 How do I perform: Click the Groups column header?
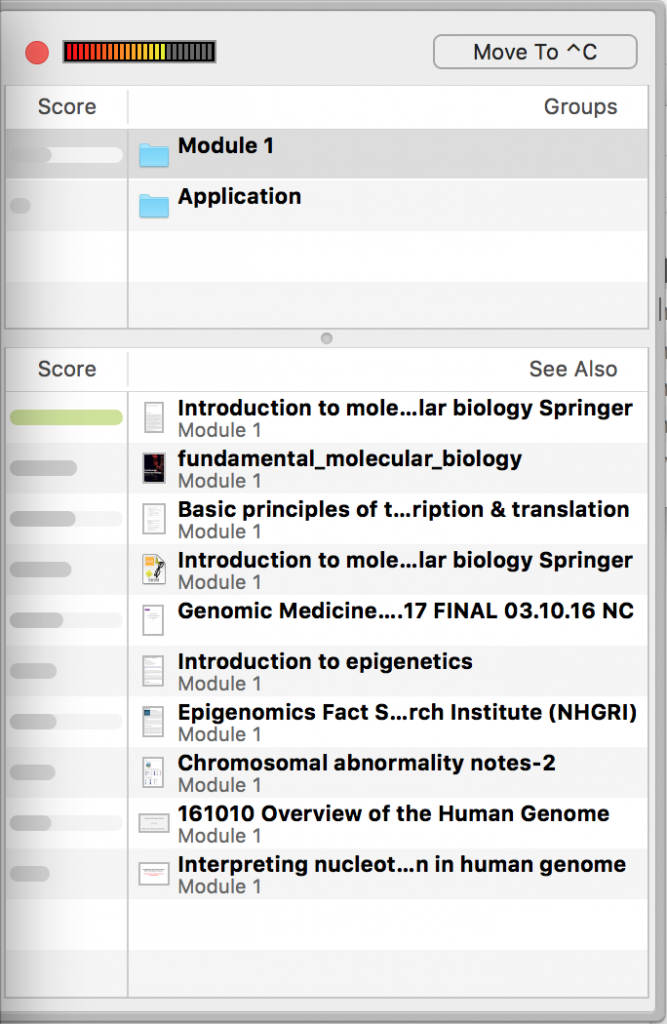[580, 106]
